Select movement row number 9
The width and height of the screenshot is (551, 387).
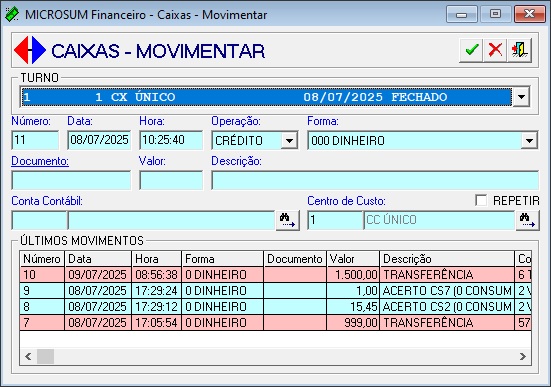[276, 291]
